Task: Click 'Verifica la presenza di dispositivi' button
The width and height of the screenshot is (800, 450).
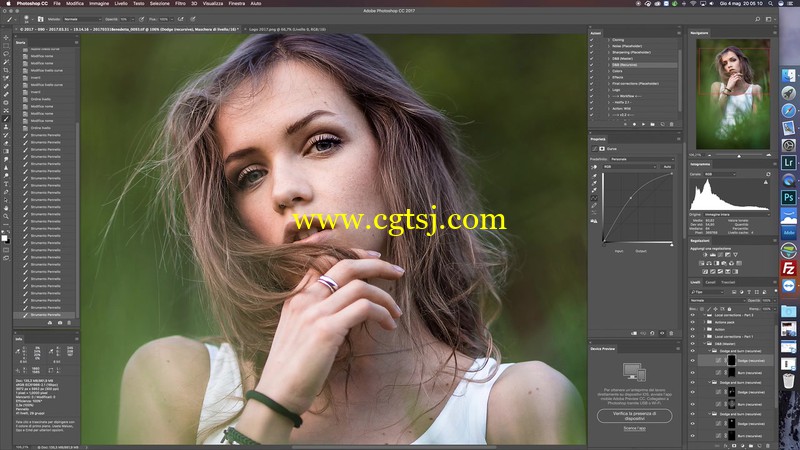Action: click(634, 415)
